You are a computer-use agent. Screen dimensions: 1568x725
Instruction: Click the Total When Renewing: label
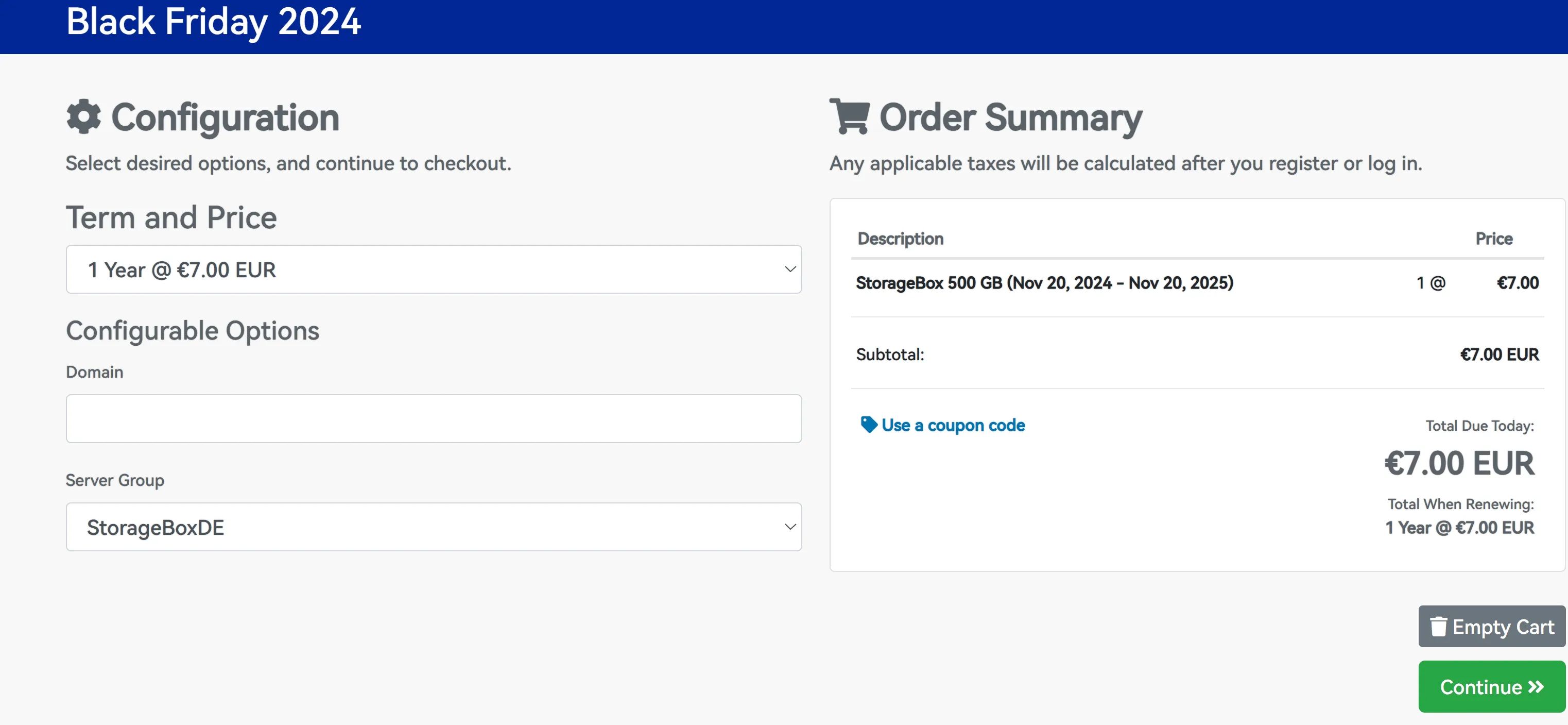pyautogui.click(x=1460, y=504)
